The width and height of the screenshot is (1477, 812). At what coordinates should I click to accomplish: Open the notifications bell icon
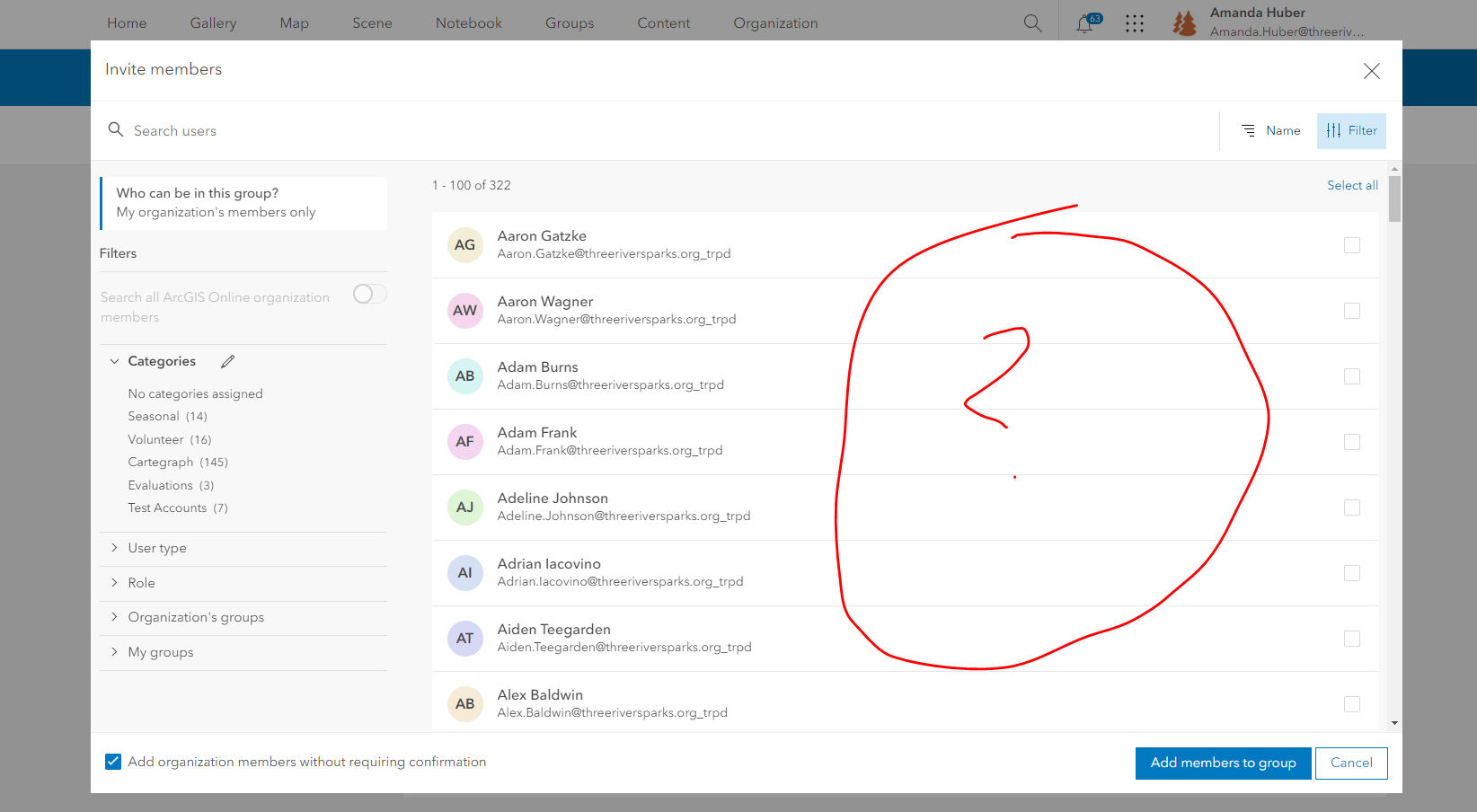click(1084, 24)
